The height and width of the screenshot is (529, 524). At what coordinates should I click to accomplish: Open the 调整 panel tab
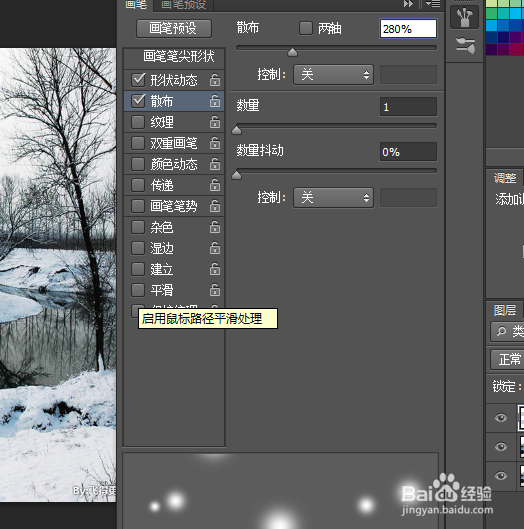pyautogui.click(x=505, y=178)
